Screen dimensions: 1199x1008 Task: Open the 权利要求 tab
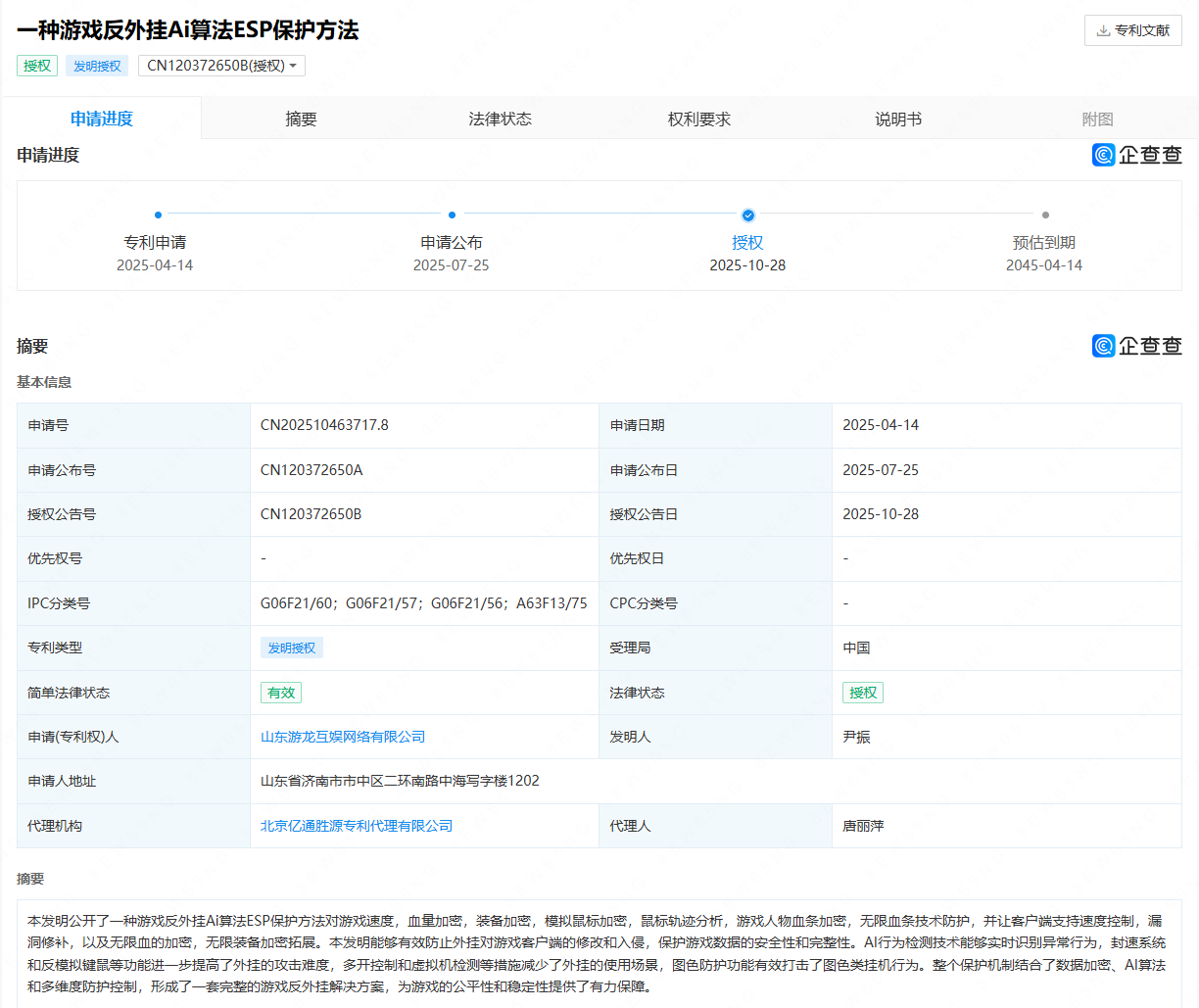click(698, 118)
